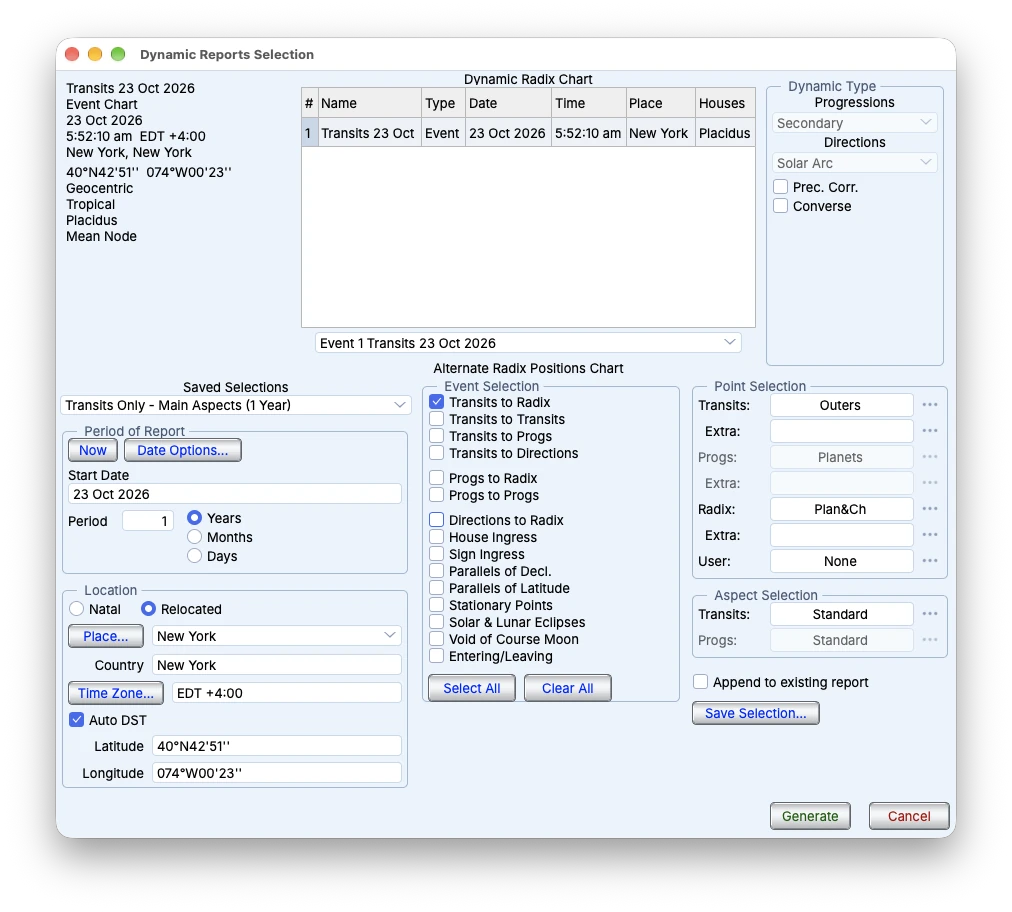The width and height of the screenshot is (1012, 912).
Task: Check Parallels of Latitude option
Action: 437,587
